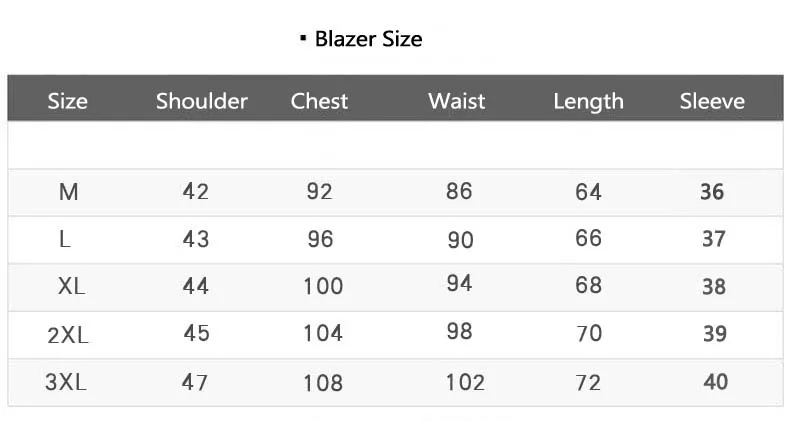Click the shoulder value 47
This screenshot has height=421, width=790.
coord(195,382)
